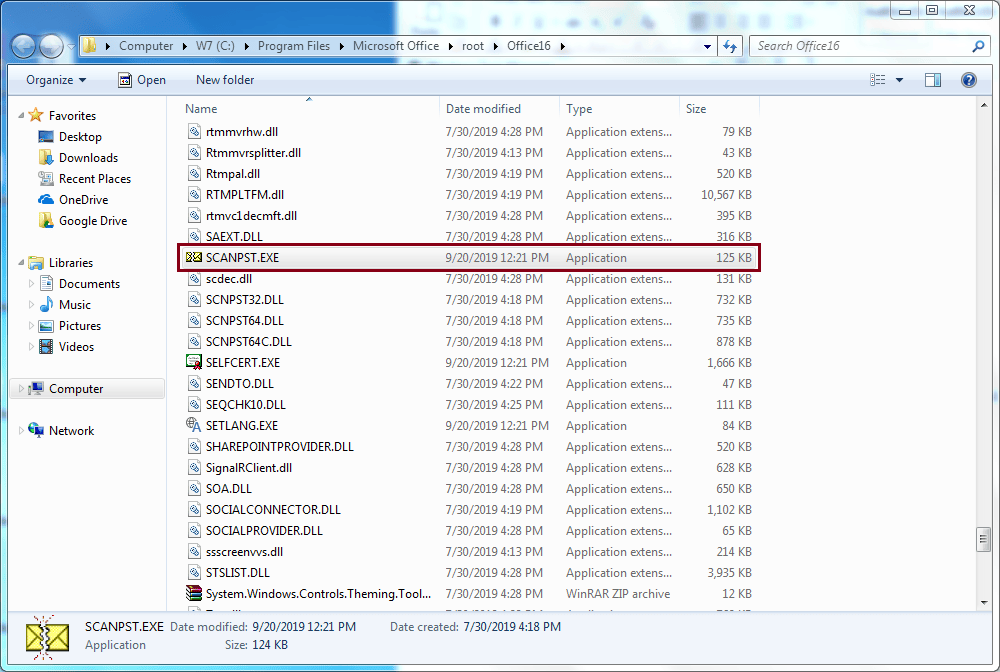Click the arrow after Office16 in breadcrumb

(562, 46)
